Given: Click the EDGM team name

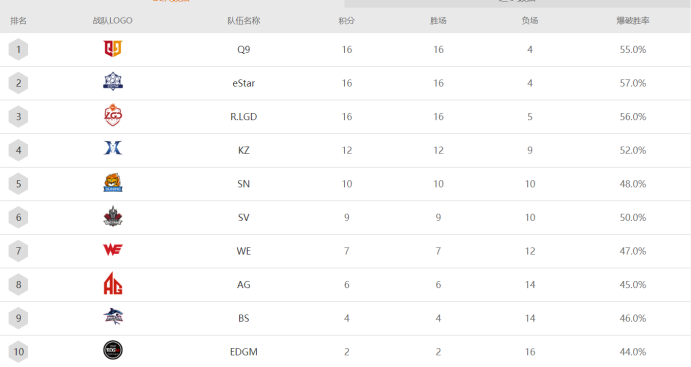Looking at the screenshot, I should 244,352.
